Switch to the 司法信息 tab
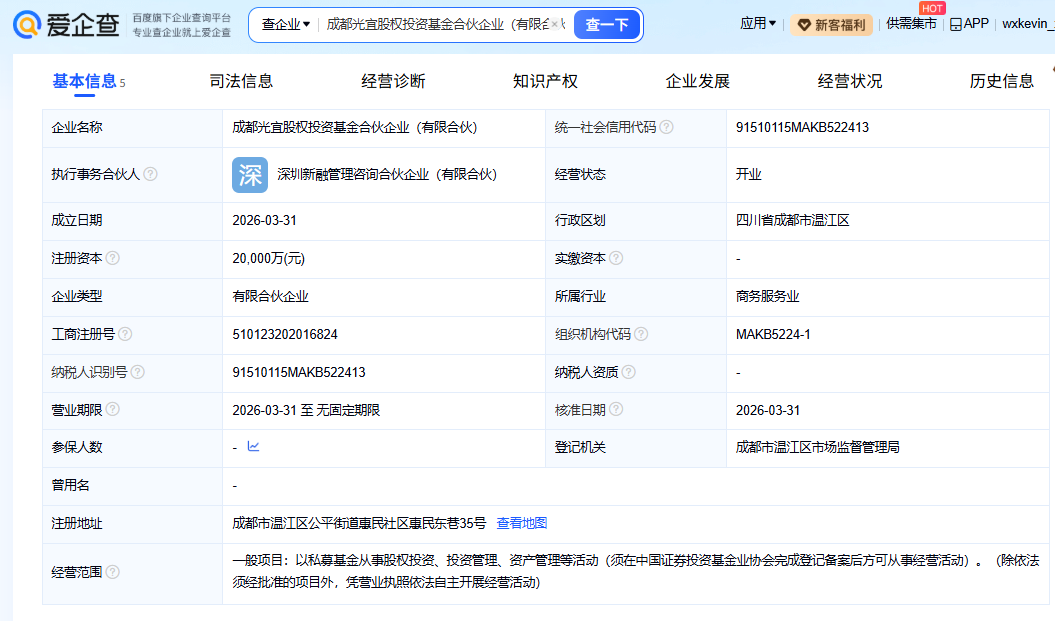1055x621 pixels. click(x=241, y=81)
